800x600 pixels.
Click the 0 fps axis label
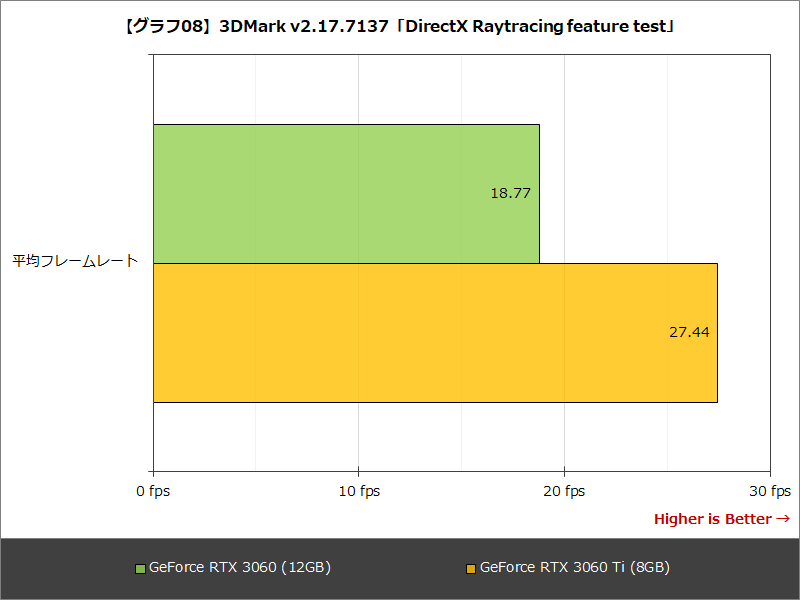click(152, 491)
